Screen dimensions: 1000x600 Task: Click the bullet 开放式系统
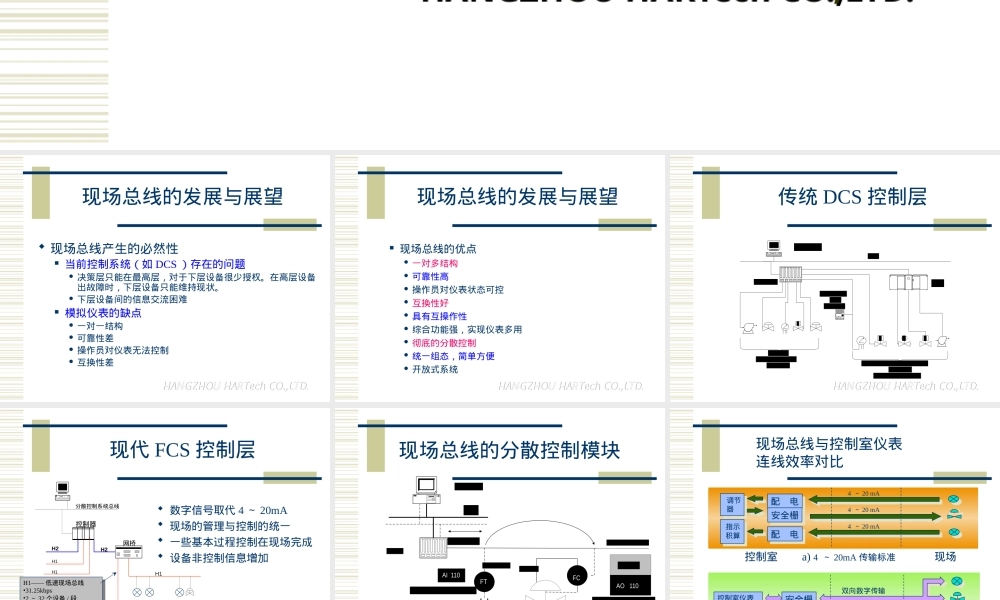pyautogui.click(x=434, y=369)
